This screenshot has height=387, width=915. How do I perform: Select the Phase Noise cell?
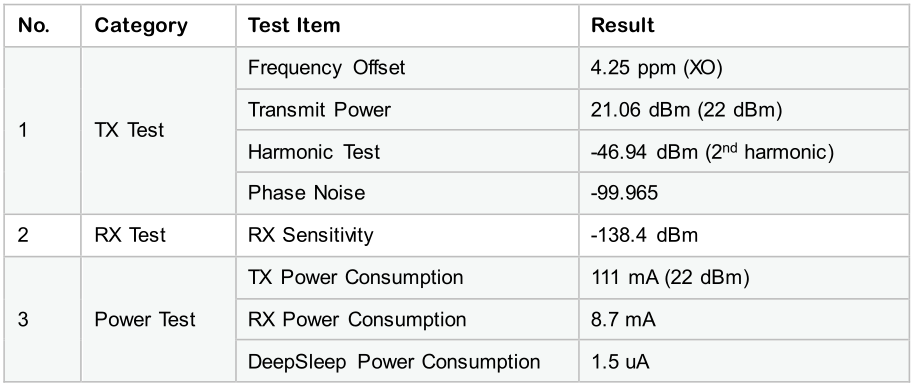pos(407,193)
